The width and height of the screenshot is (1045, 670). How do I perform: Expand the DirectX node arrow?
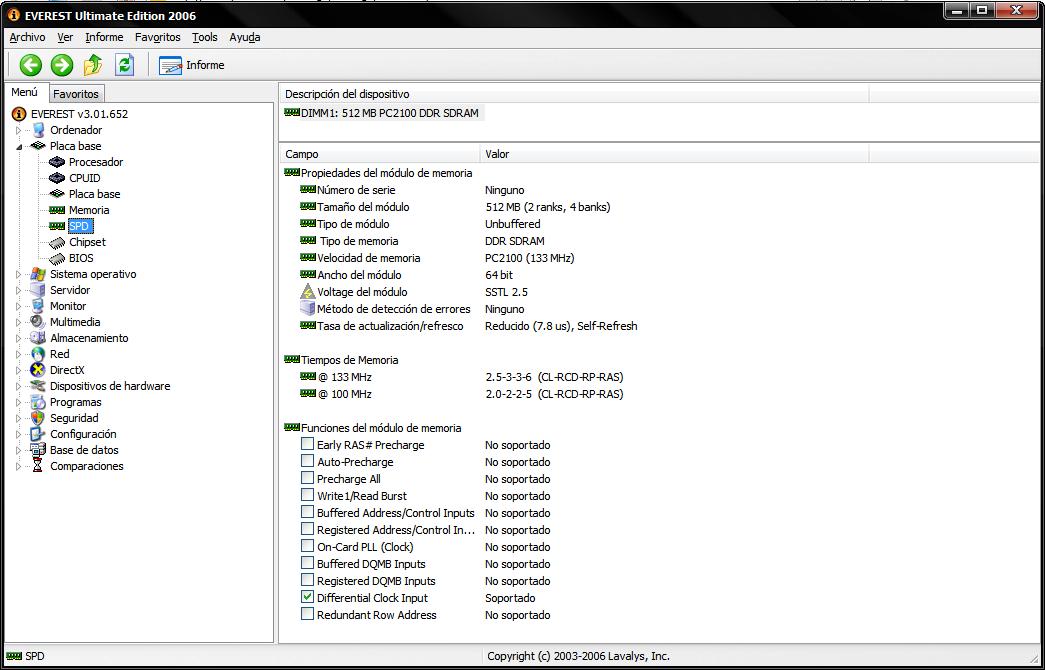click(x=19, y=370)
